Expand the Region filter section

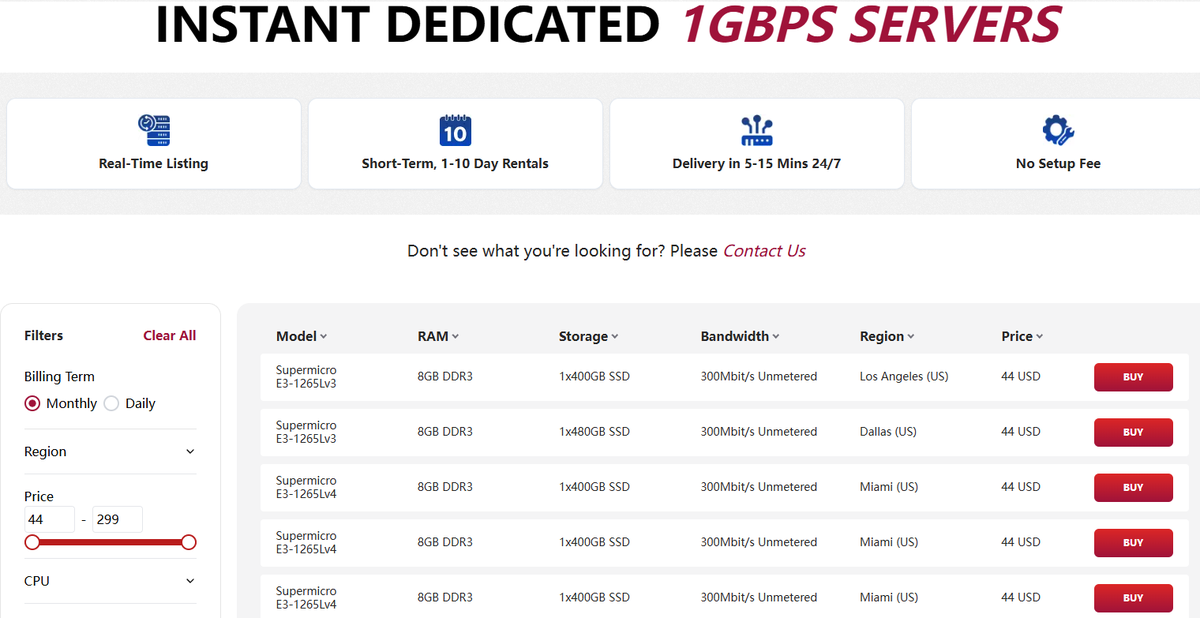point(110,452)
